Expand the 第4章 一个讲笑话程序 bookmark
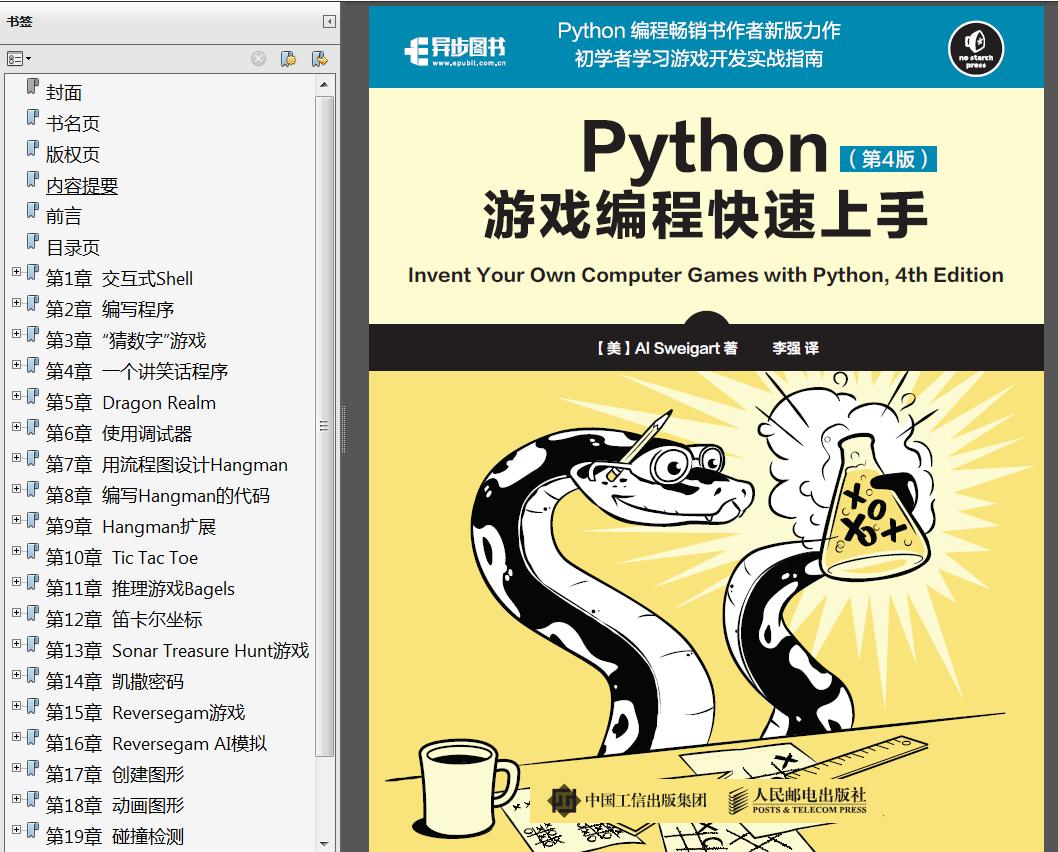1058x852 pixels. click(x=17, y=365)
